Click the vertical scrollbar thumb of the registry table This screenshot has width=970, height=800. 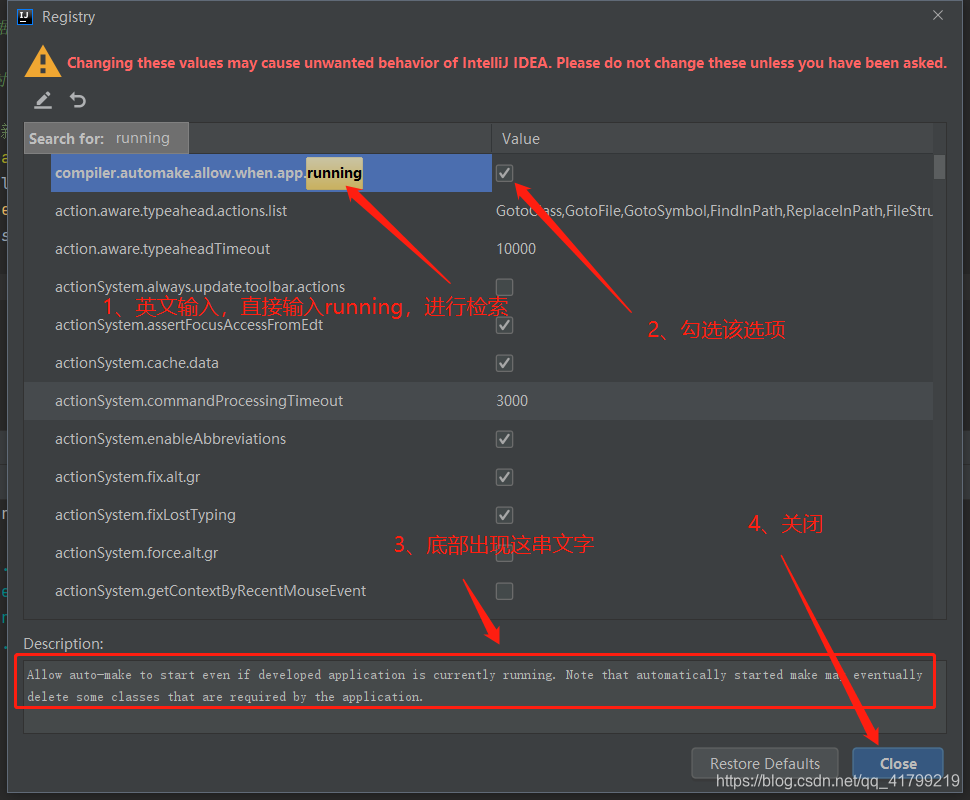coord(939,166)
